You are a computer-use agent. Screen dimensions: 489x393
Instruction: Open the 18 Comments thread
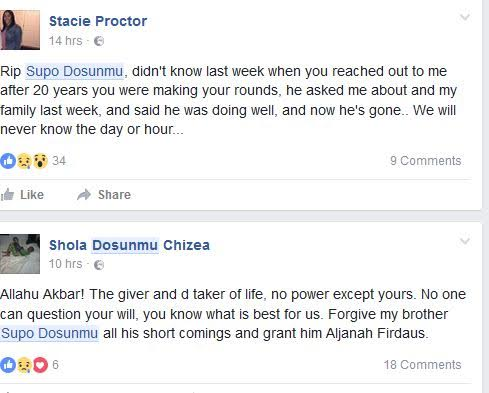(422, 365)
